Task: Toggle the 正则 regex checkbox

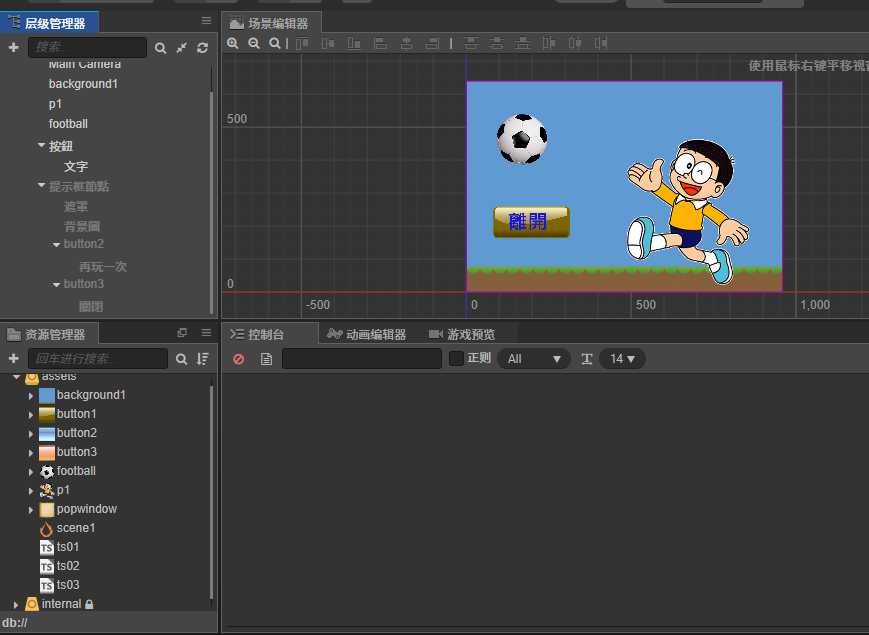Action: (456, 359)
